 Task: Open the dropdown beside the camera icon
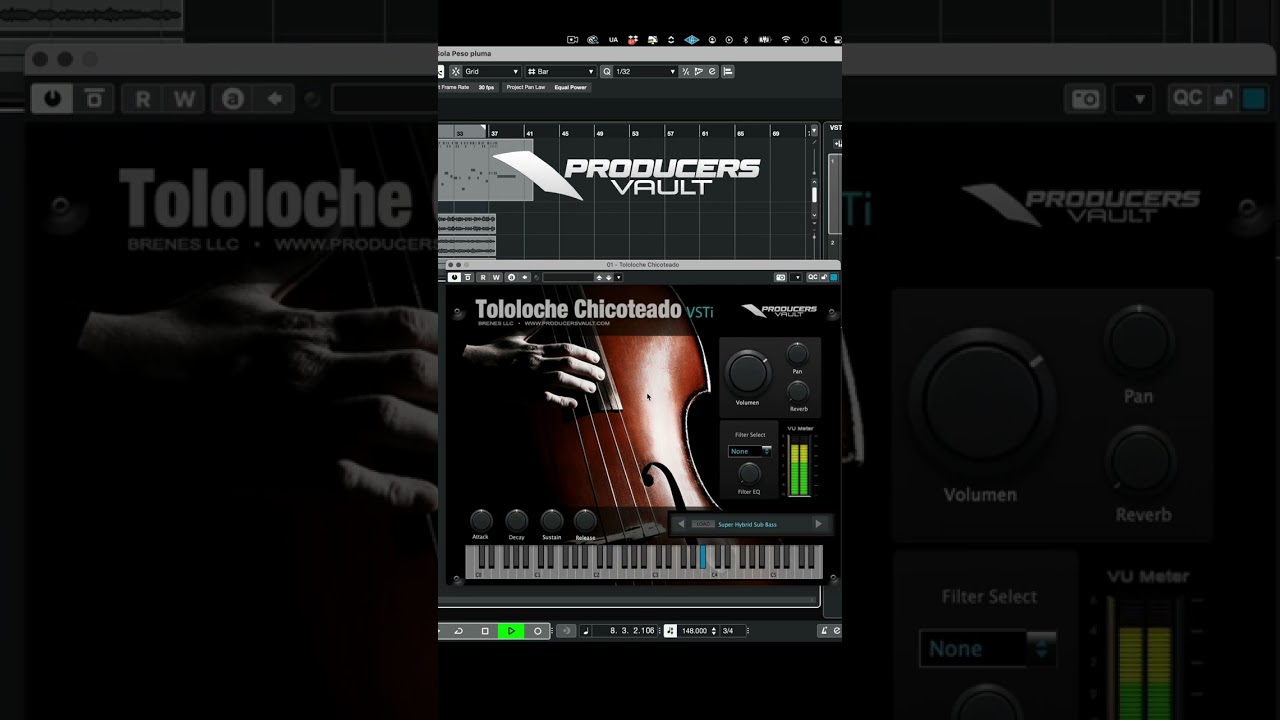pos(797,277)
